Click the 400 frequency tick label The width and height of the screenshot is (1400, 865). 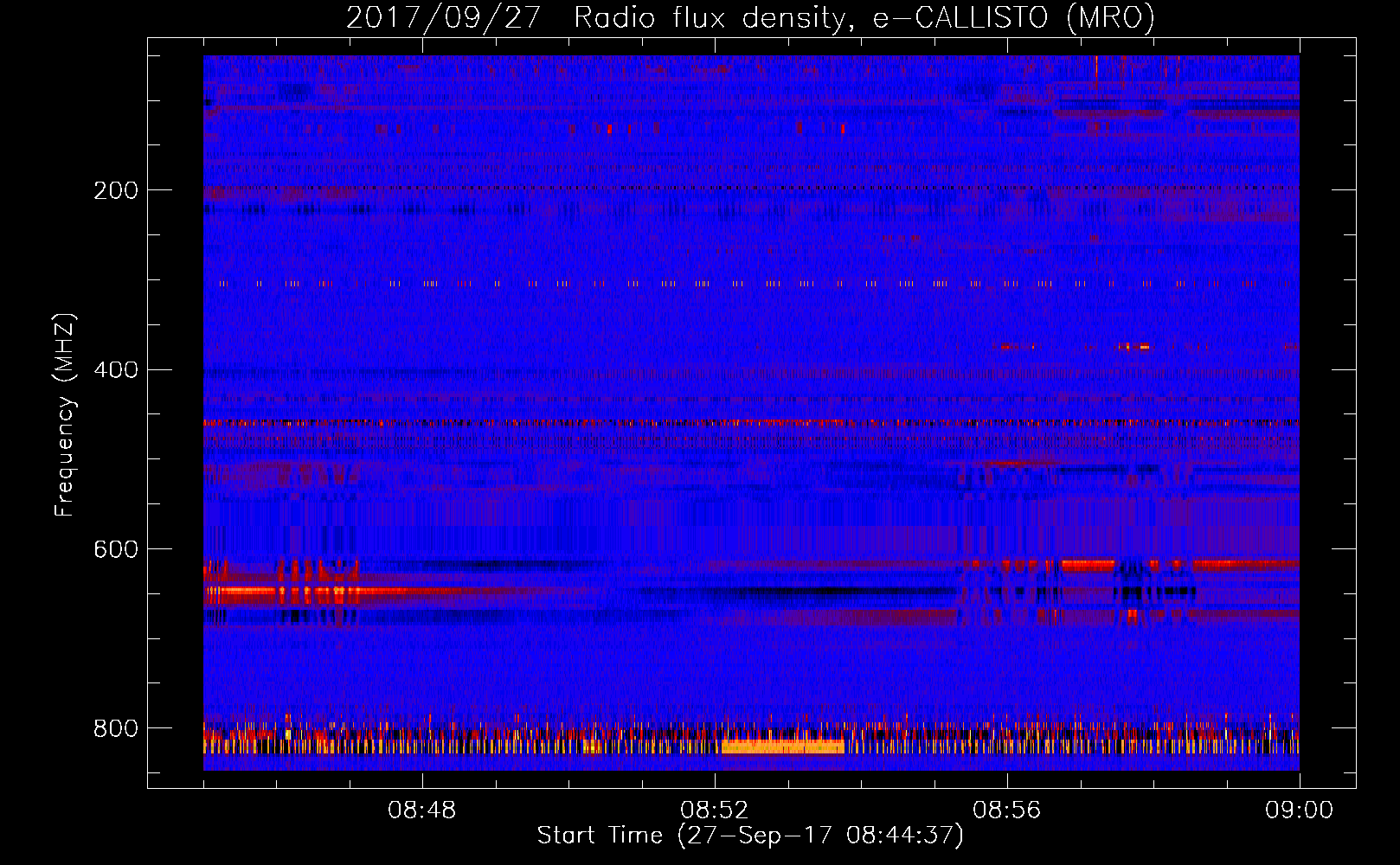pos(116,370)
